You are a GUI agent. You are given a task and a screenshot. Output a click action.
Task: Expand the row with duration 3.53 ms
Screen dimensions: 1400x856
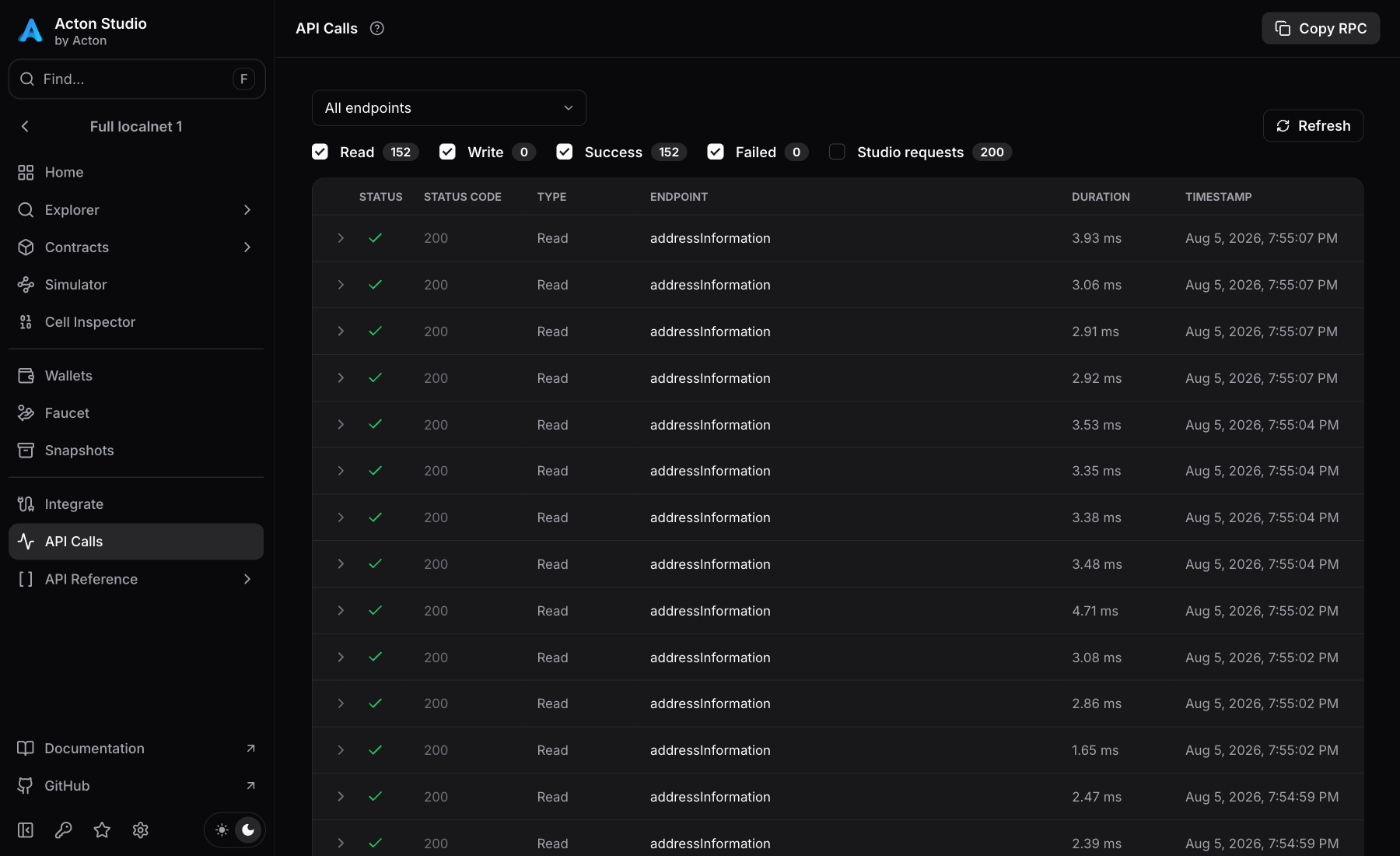[341, 425]
